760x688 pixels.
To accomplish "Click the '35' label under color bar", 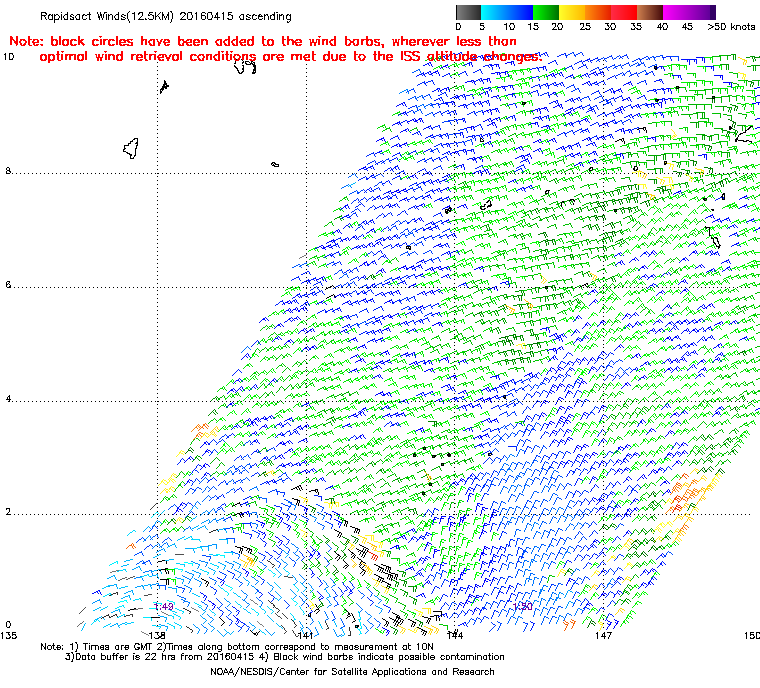I will pos(636,27).
